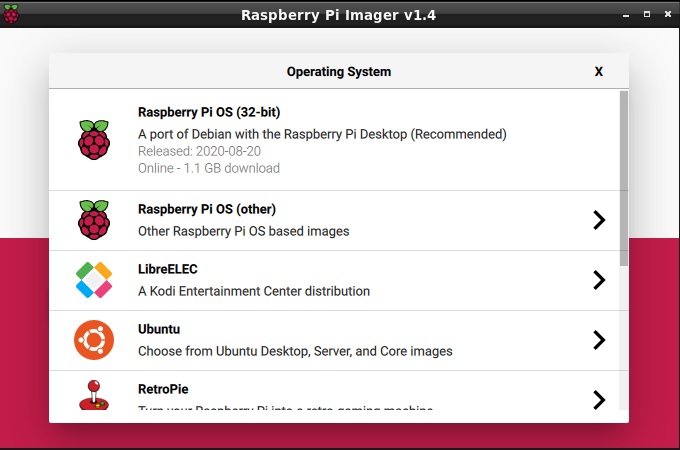The image size is (680, 450).
Task: Select the Ubuntu title
Action: (x=159, y=329)
